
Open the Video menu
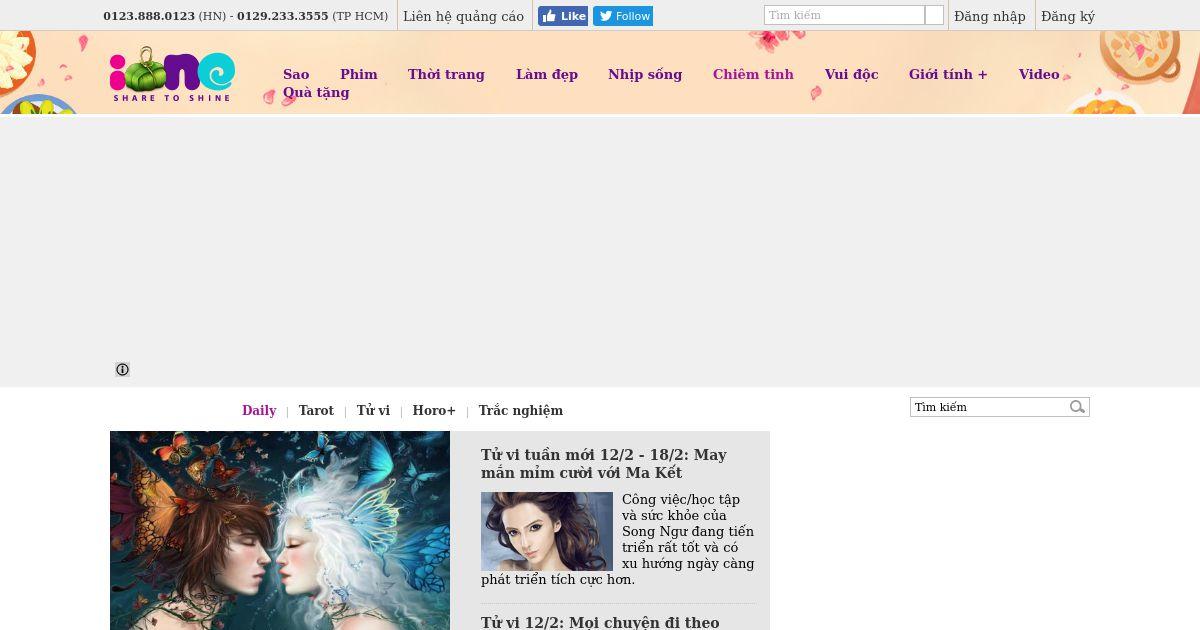coord(1039,74)
